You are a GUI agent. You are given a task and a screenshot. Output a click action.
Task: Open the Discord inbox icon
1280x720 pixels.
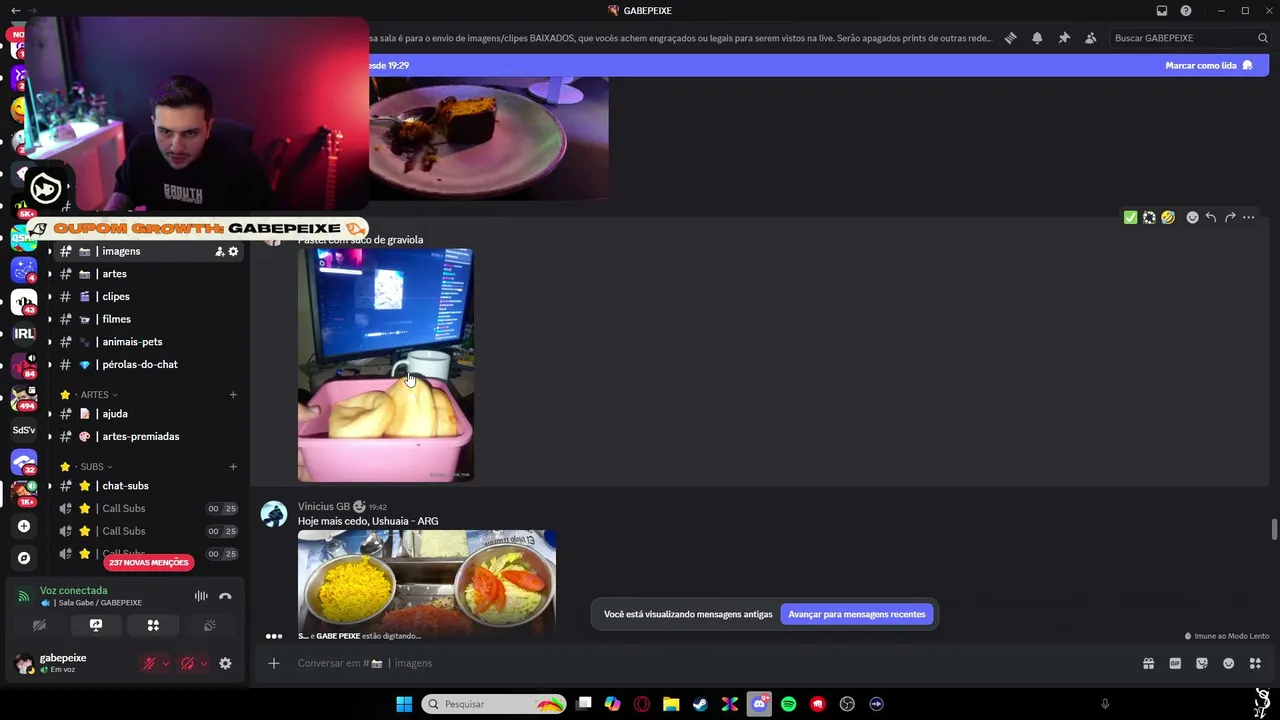[x=1162, y=11]
